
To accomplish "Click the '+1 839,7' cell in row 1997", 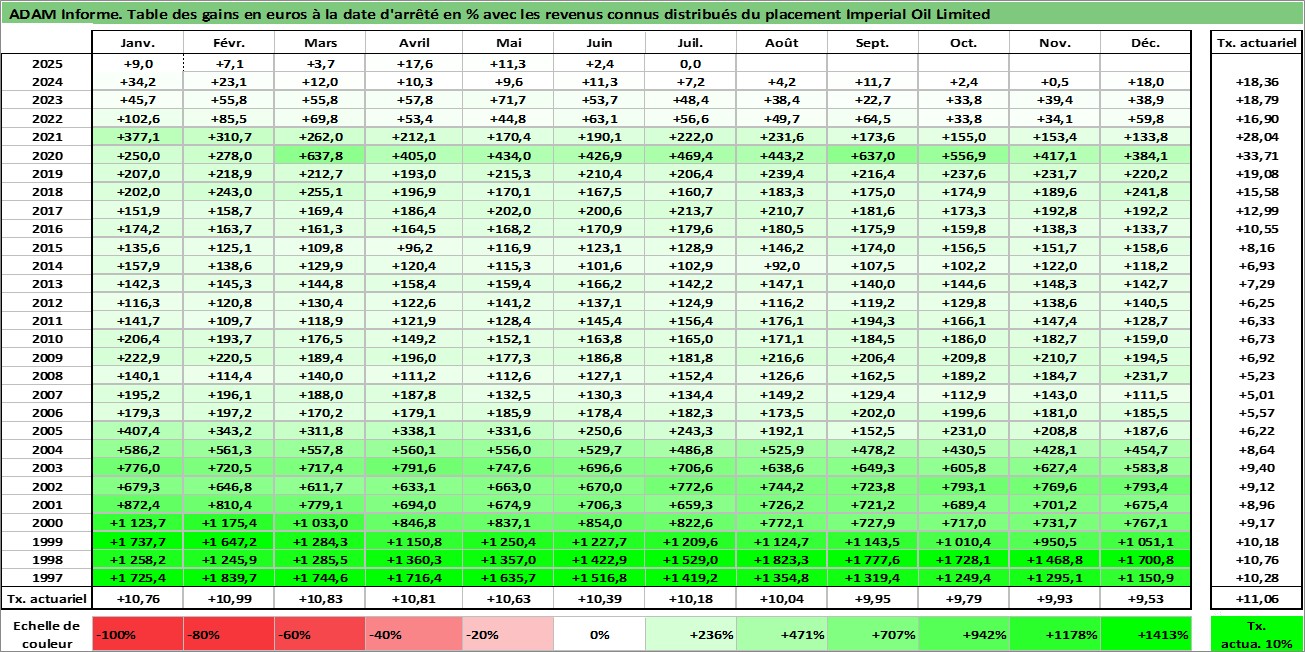I will pos(229,578).
